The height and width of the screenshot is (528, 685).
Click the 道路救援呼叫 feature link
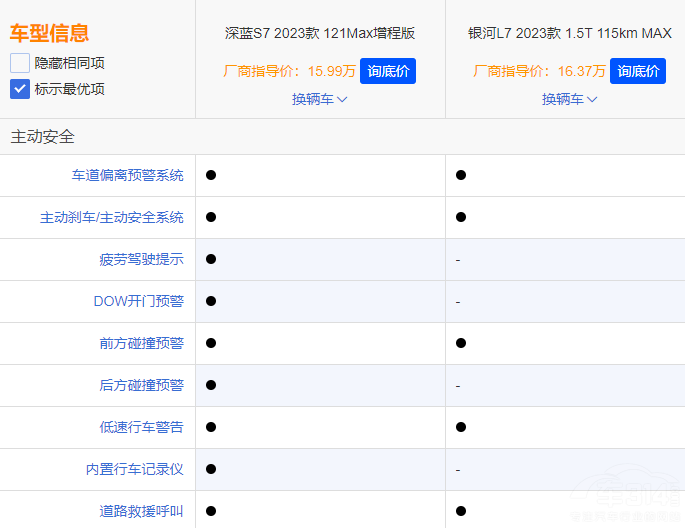coord(141,511)
